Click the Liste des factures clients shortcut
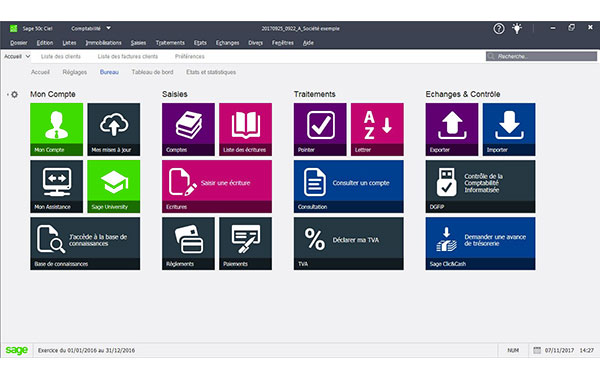Image resolution: width=600 pixels, height=380 pixels. 127,56
